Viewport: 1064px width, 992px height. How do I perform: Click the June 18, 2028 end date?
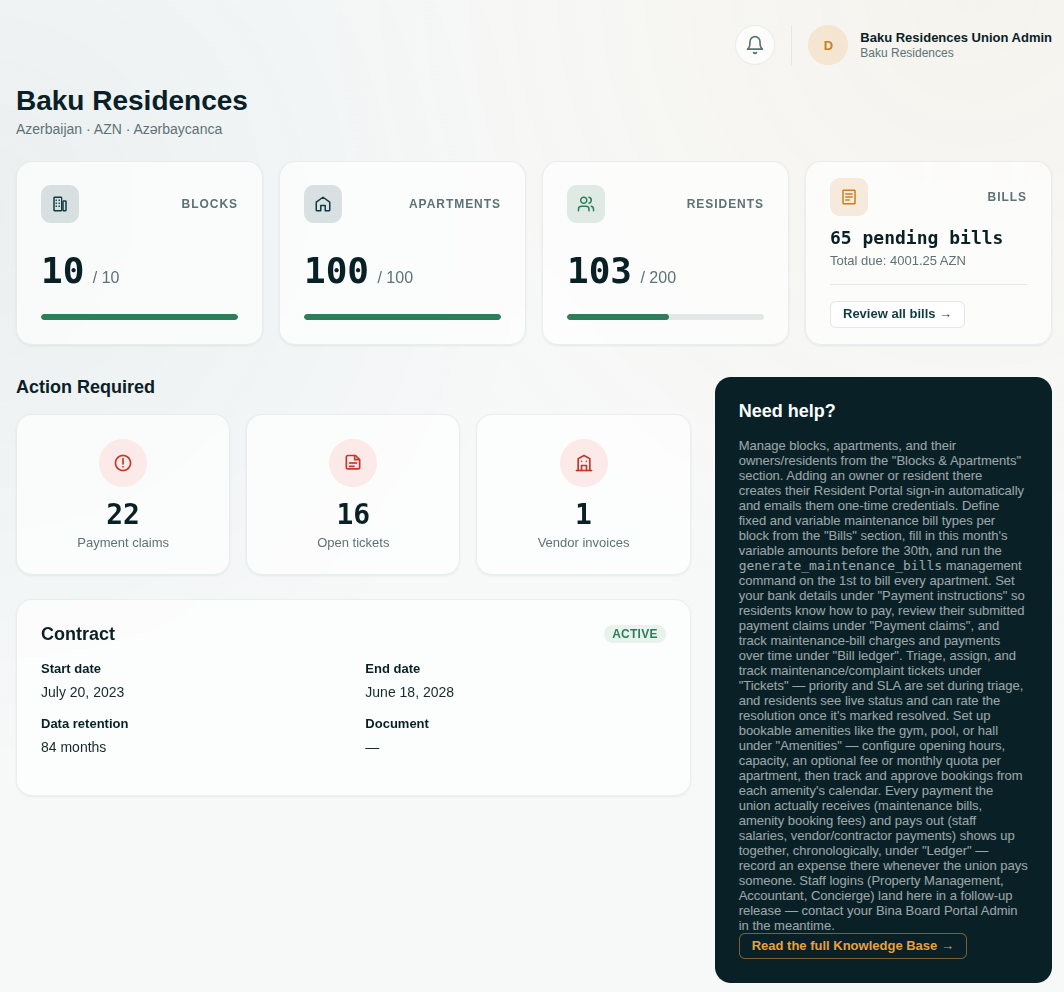click(409, 692)
